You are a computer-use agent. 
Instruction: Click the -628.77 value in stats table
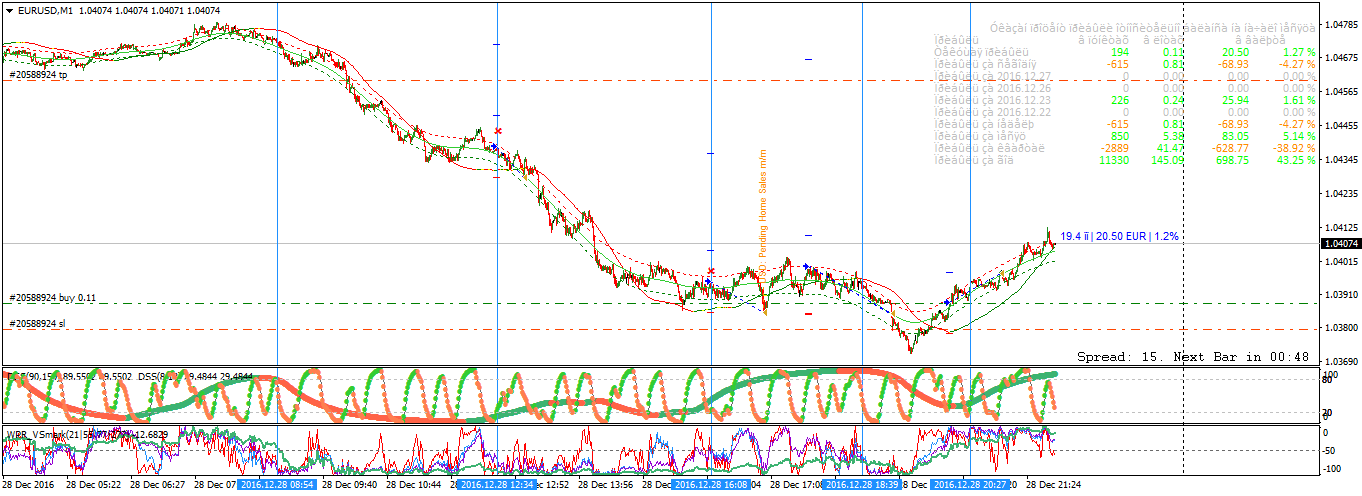point(1228,147)
